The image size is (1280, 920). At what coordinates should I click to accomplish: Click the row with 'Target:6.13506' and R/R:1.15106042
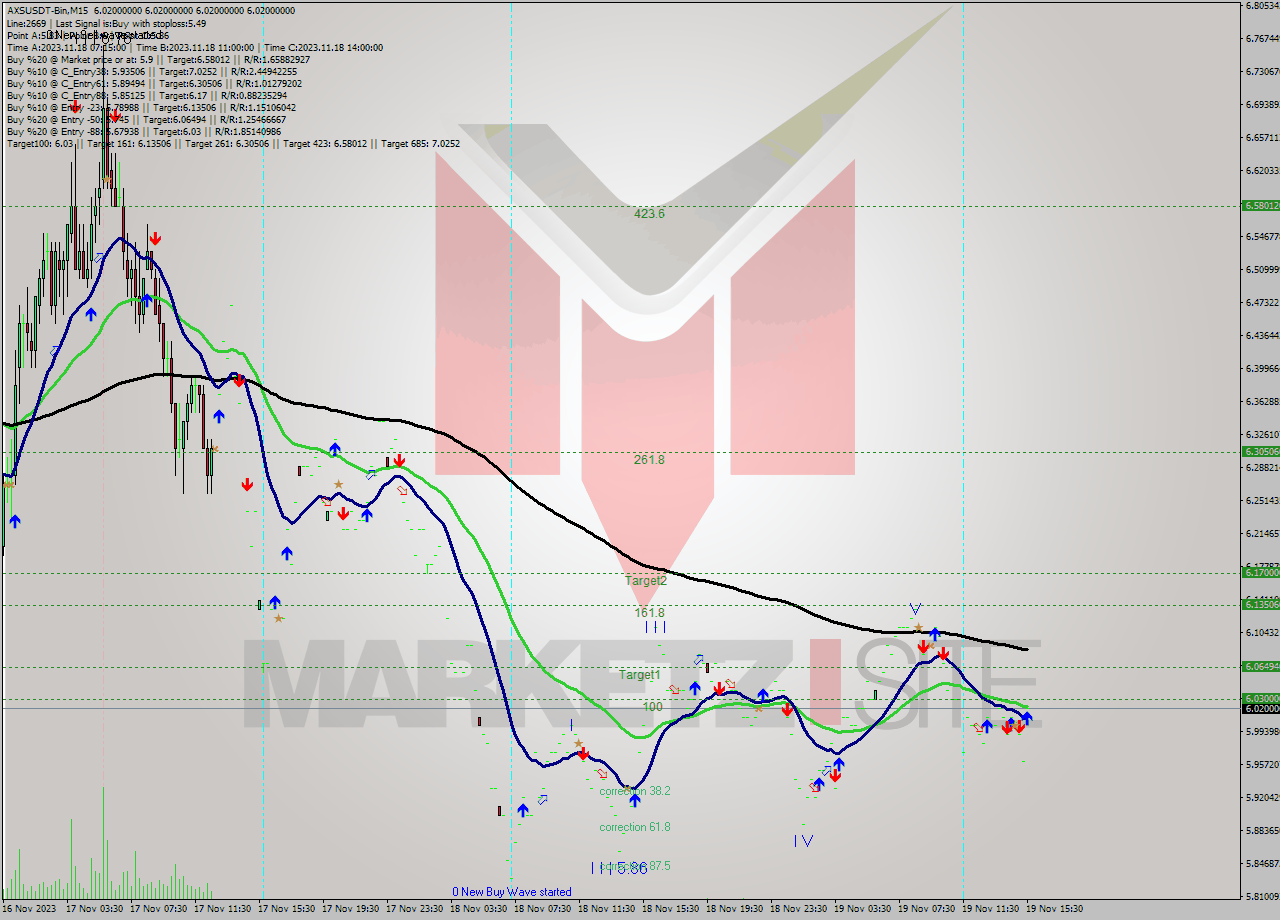(x=151, y=107)
